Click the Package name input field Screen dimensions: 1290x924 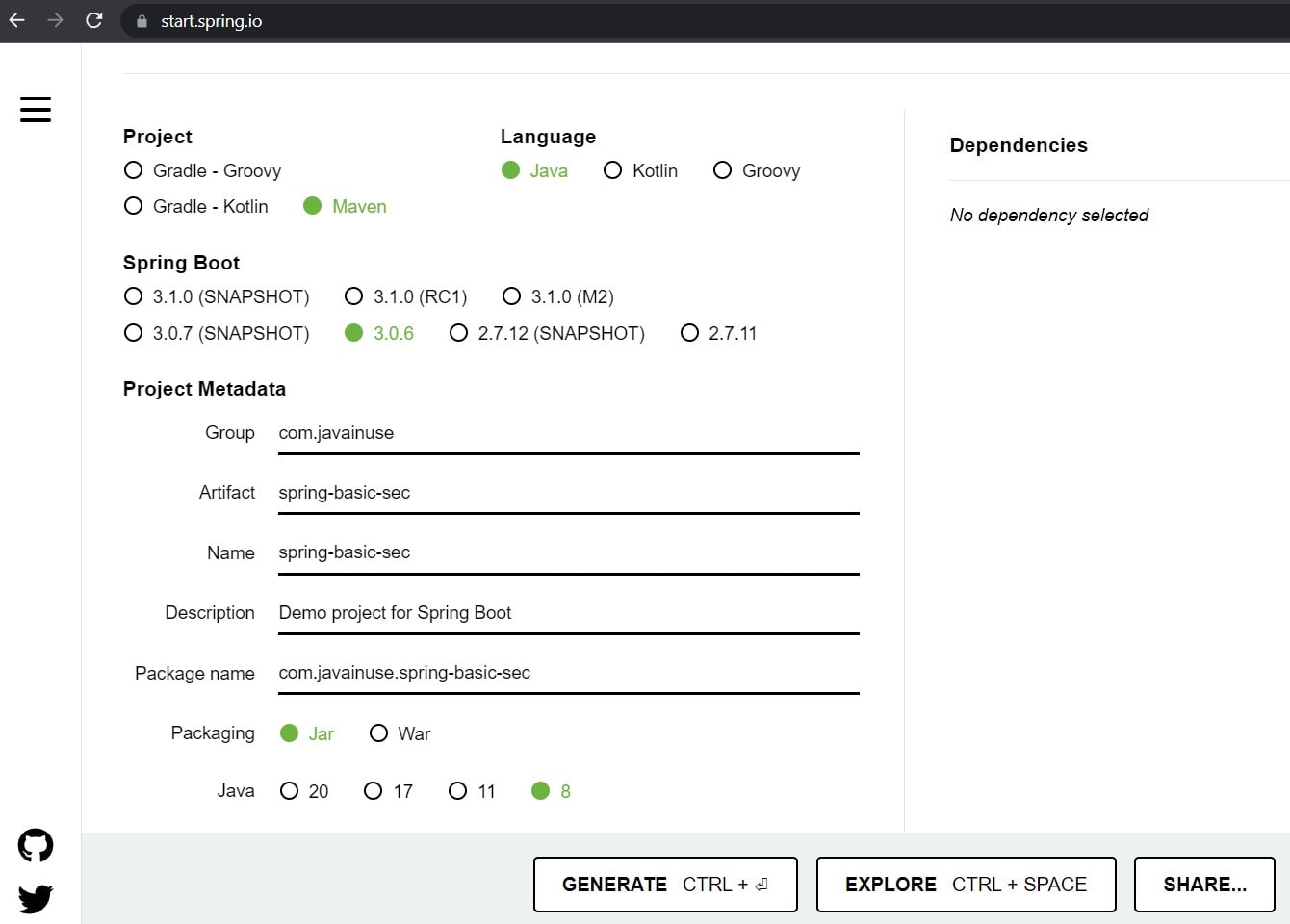[569, 673]
